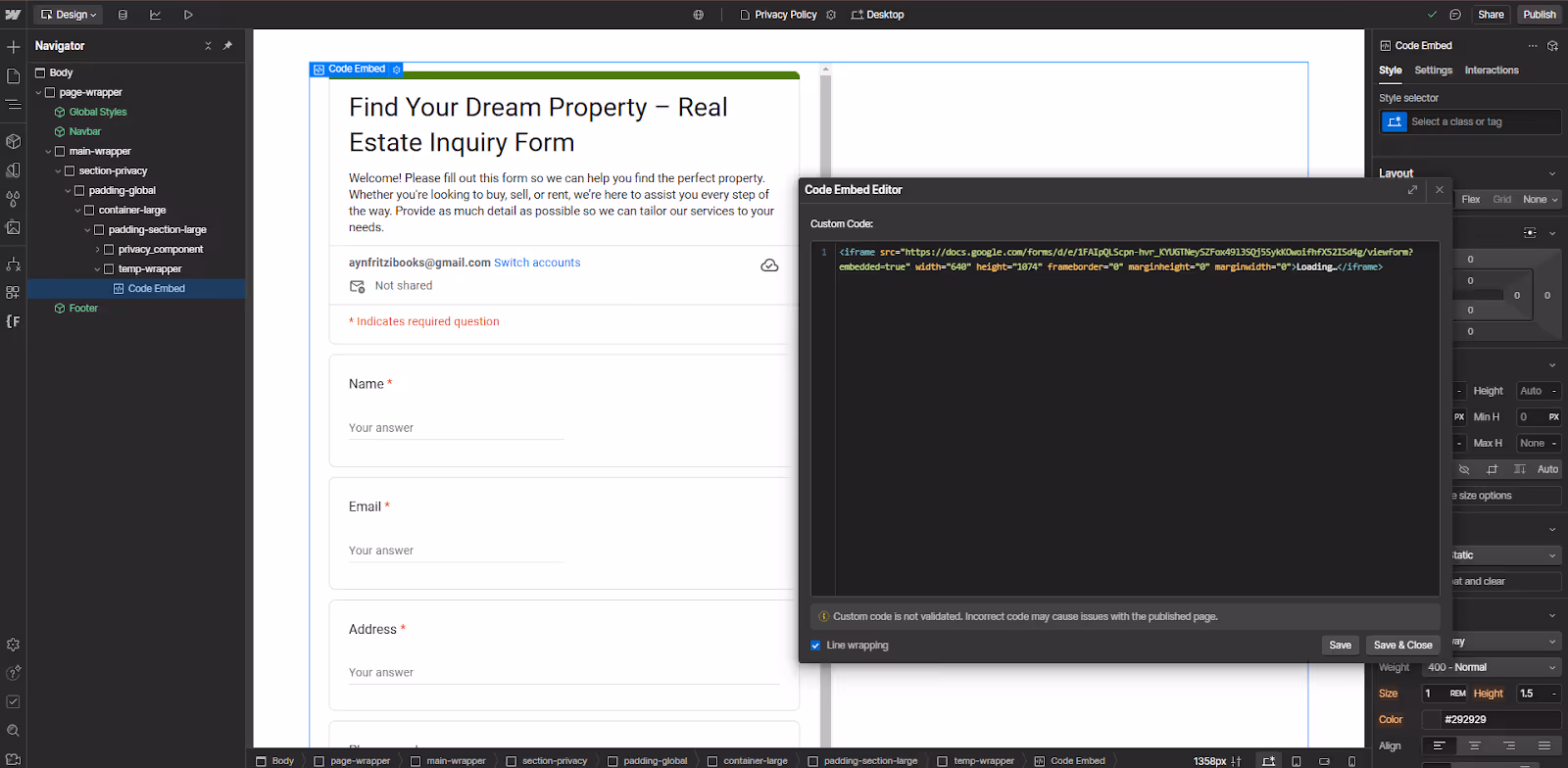This screenshot has width=1568, height=768.
Task: Collapse the section-privacy tree node
Action: [x=58, y=171]
